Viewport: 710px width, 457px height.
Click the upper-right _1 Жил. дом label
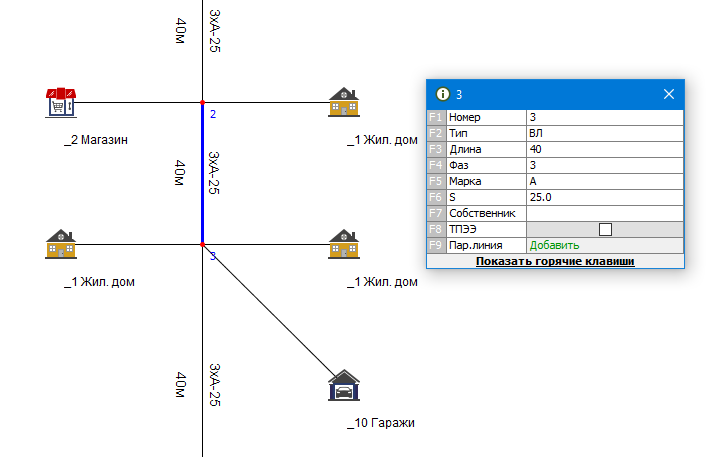(x=383, y=140)
